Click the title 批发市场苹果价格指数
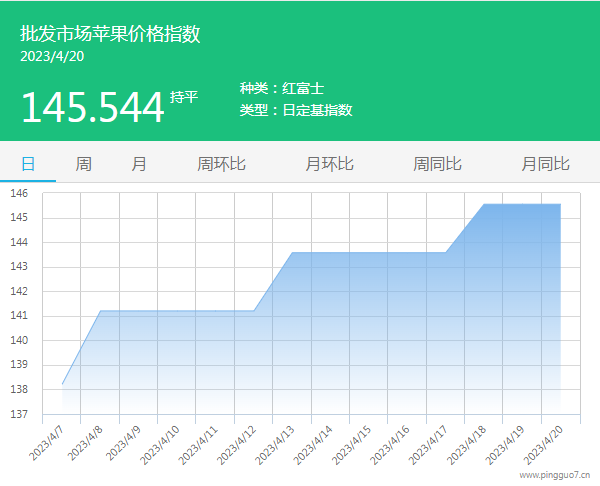 110,33
